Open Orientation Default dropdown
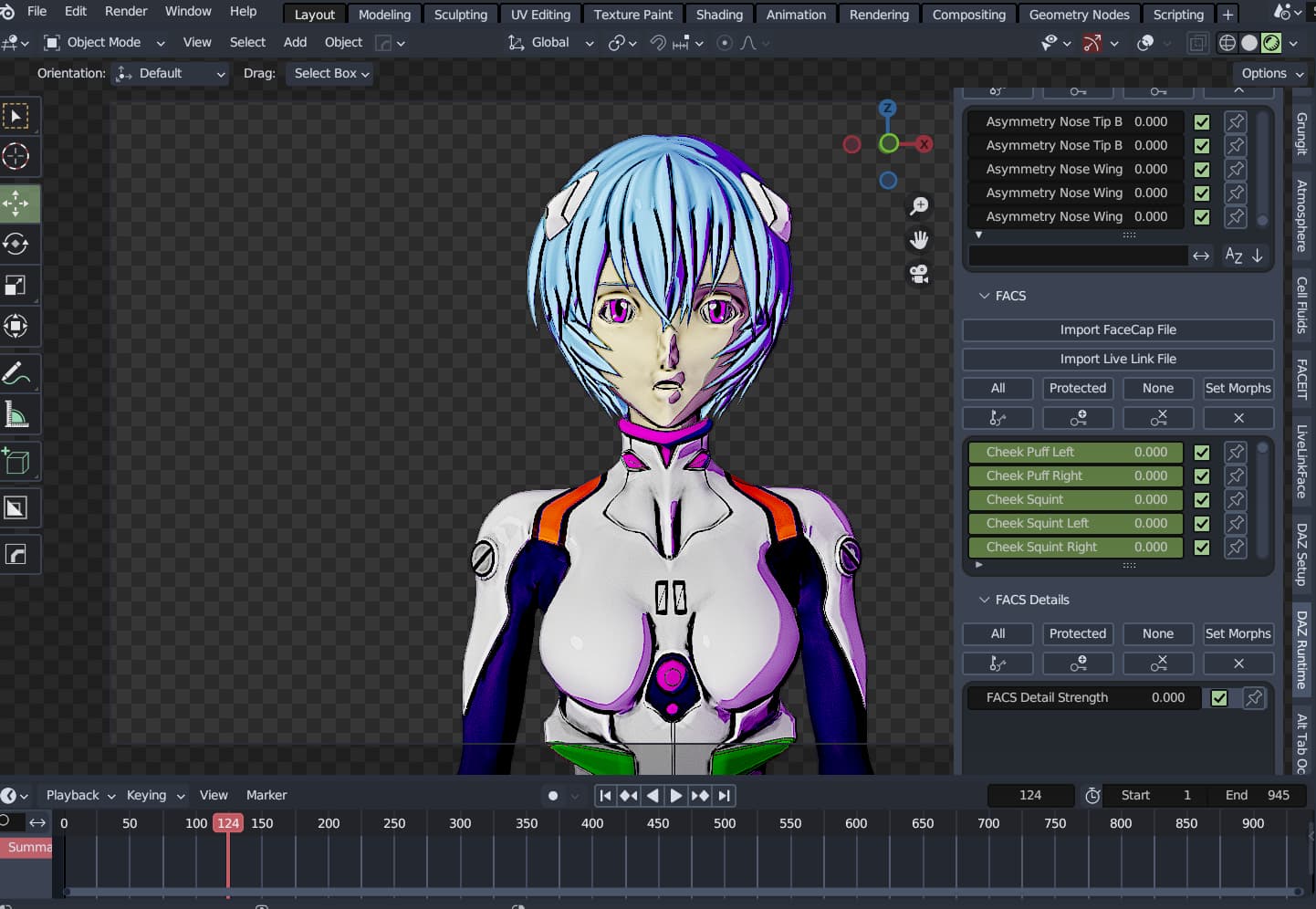The height and width of the screenshot is (909, 1316). click(171, 74)
